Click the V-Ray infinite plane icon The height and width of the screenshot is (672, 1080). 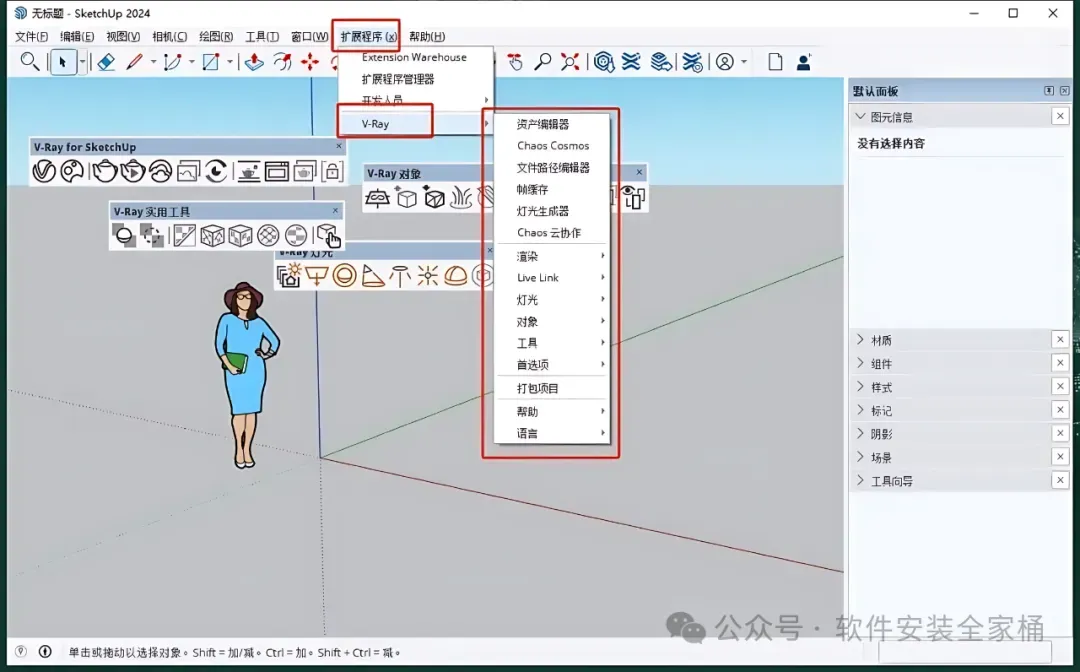point(377,198)
